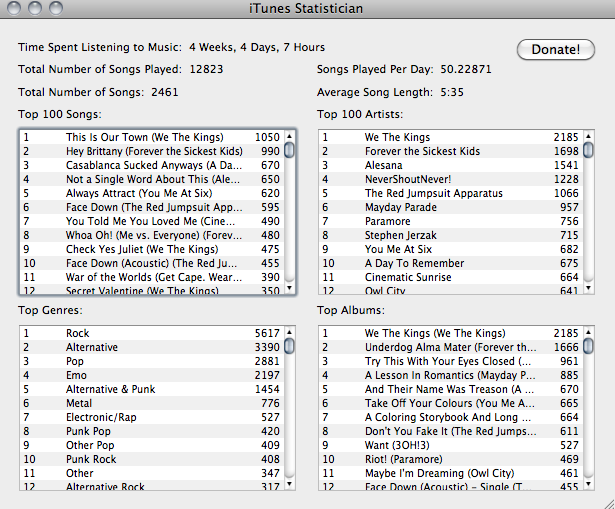Click the Top Artists scrollbar thumb
The width and height of the screenshot is (615, 509).
tap(588, 150)
